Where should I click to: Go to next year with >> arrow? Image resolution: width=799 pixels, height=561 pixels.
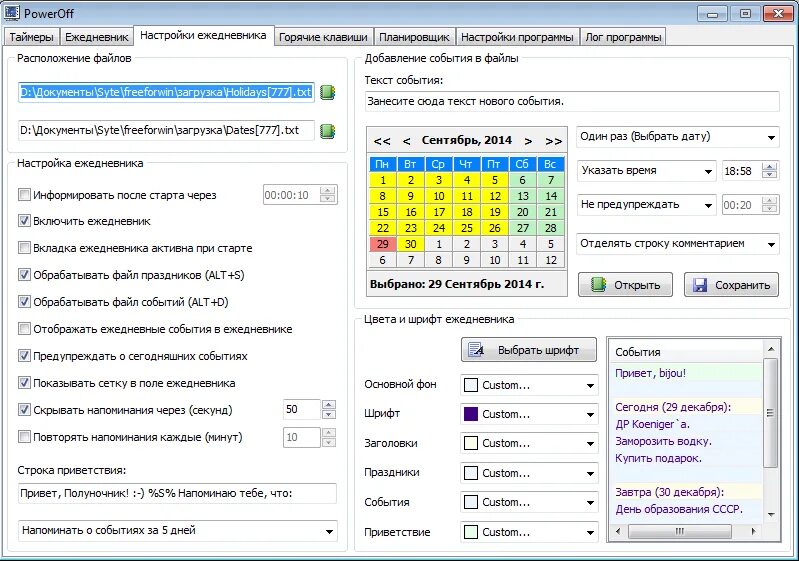click(x=553, y=141)
